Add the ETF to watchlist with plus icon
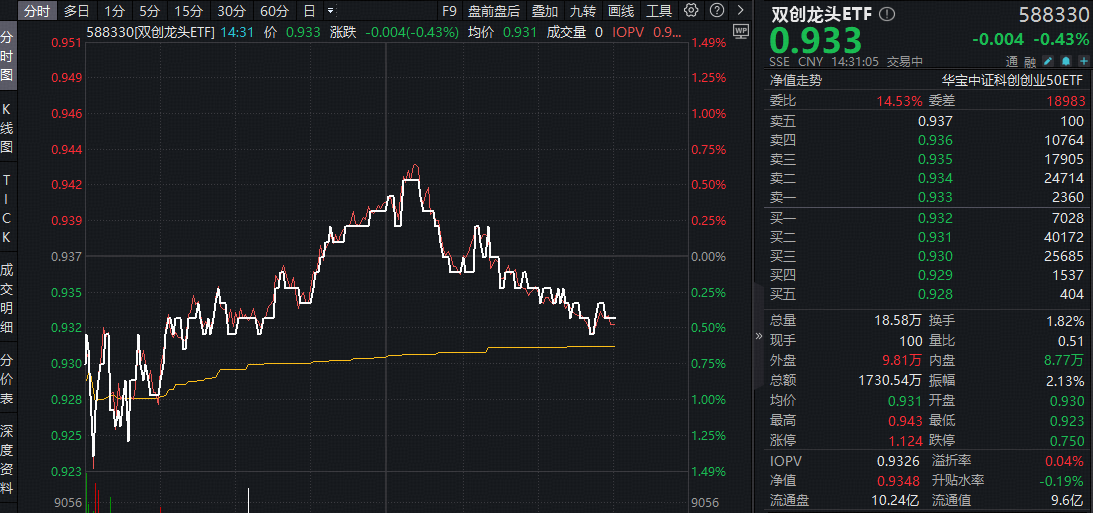 click(x=1081, y=61)
